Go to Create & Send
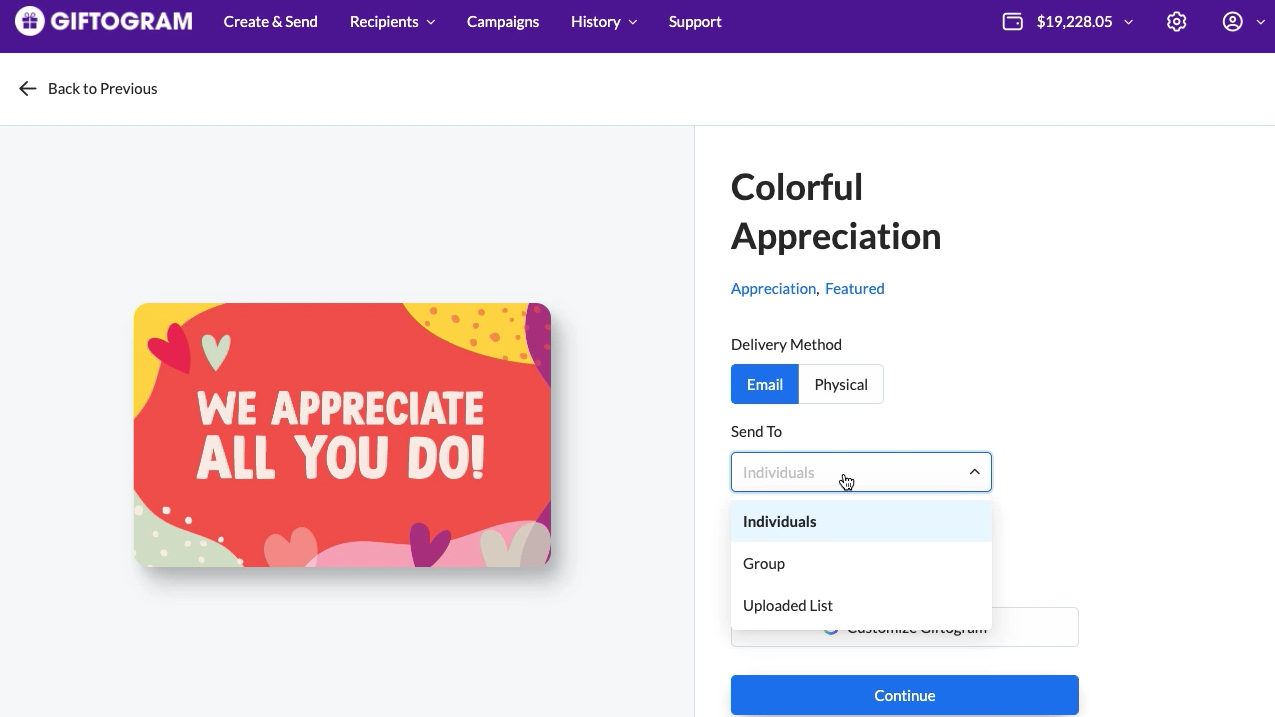1275x717 pixels. (x=270, y=22)
